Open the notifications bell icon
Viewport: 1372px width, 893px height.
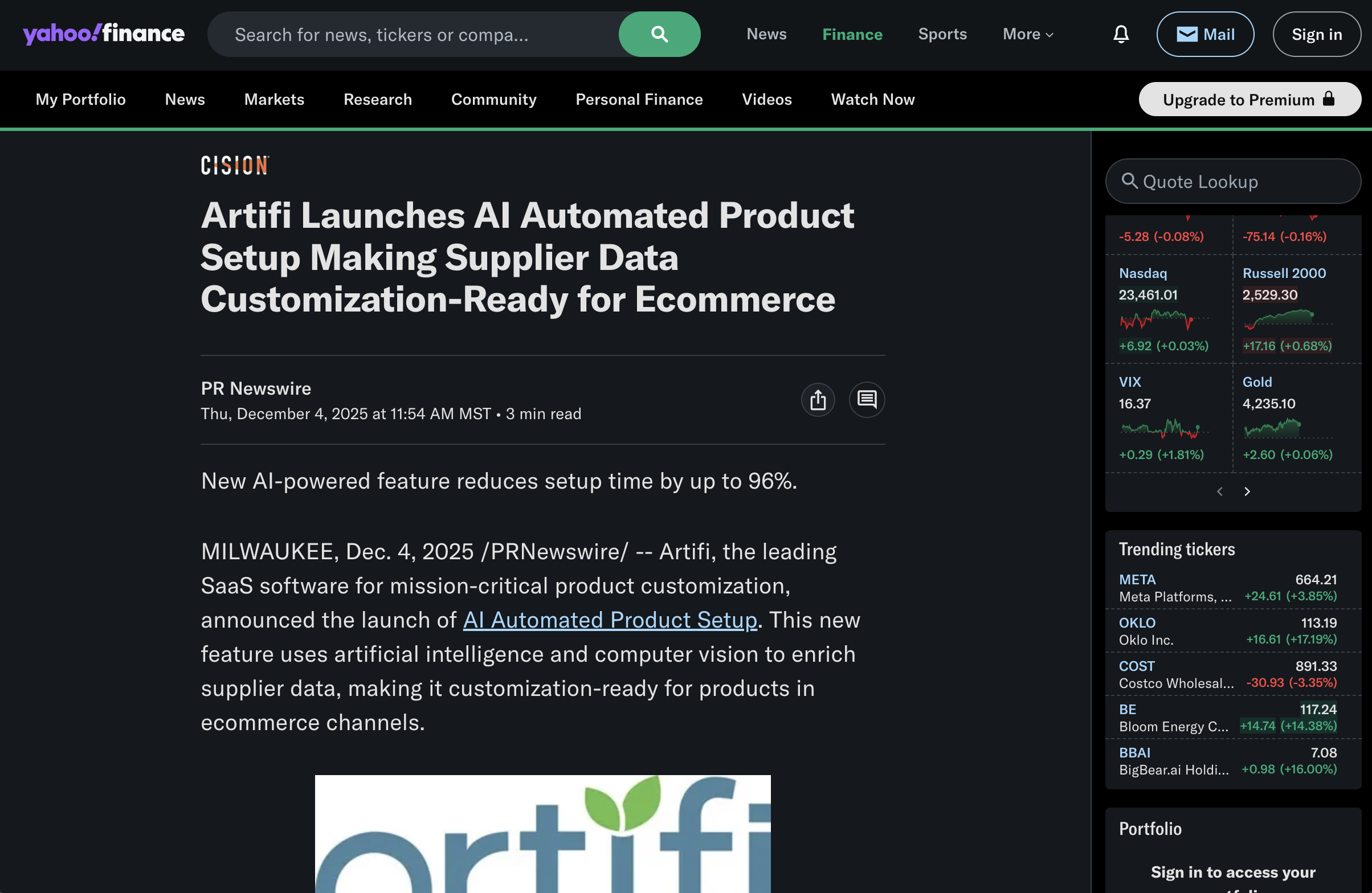click(1120, 35)
